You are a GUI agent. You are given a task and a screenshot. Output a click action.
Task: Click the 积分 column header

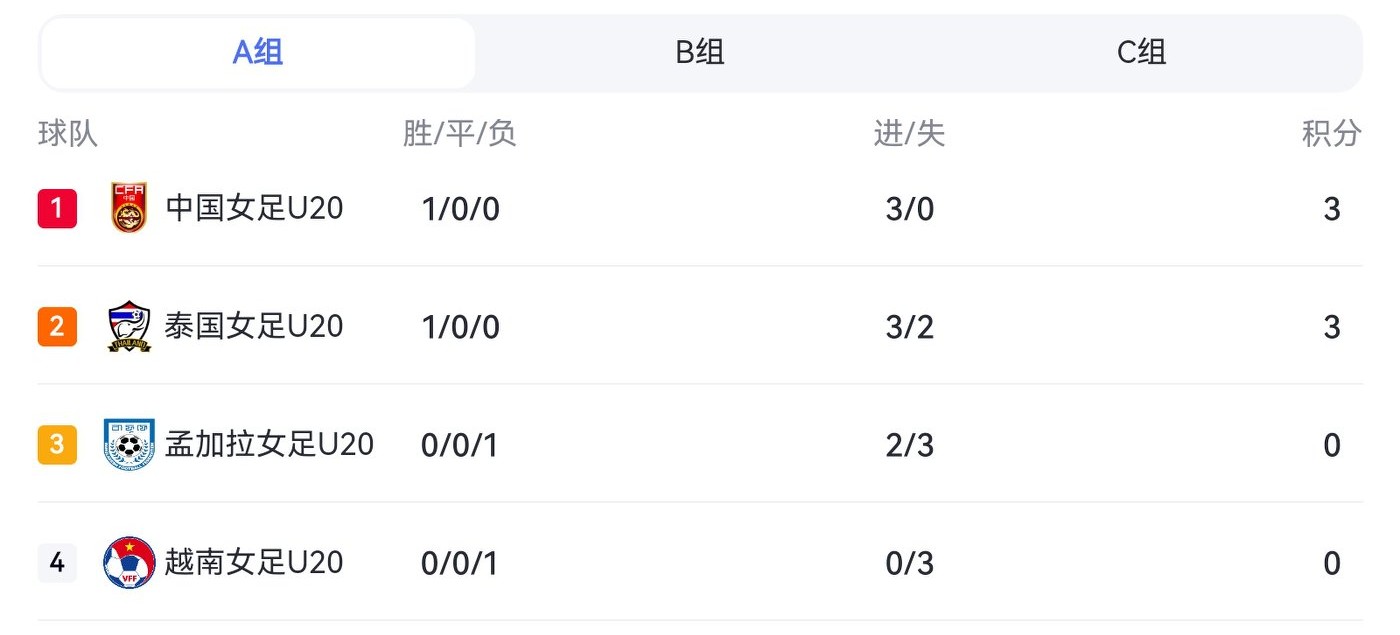(x=1331, y=134)
